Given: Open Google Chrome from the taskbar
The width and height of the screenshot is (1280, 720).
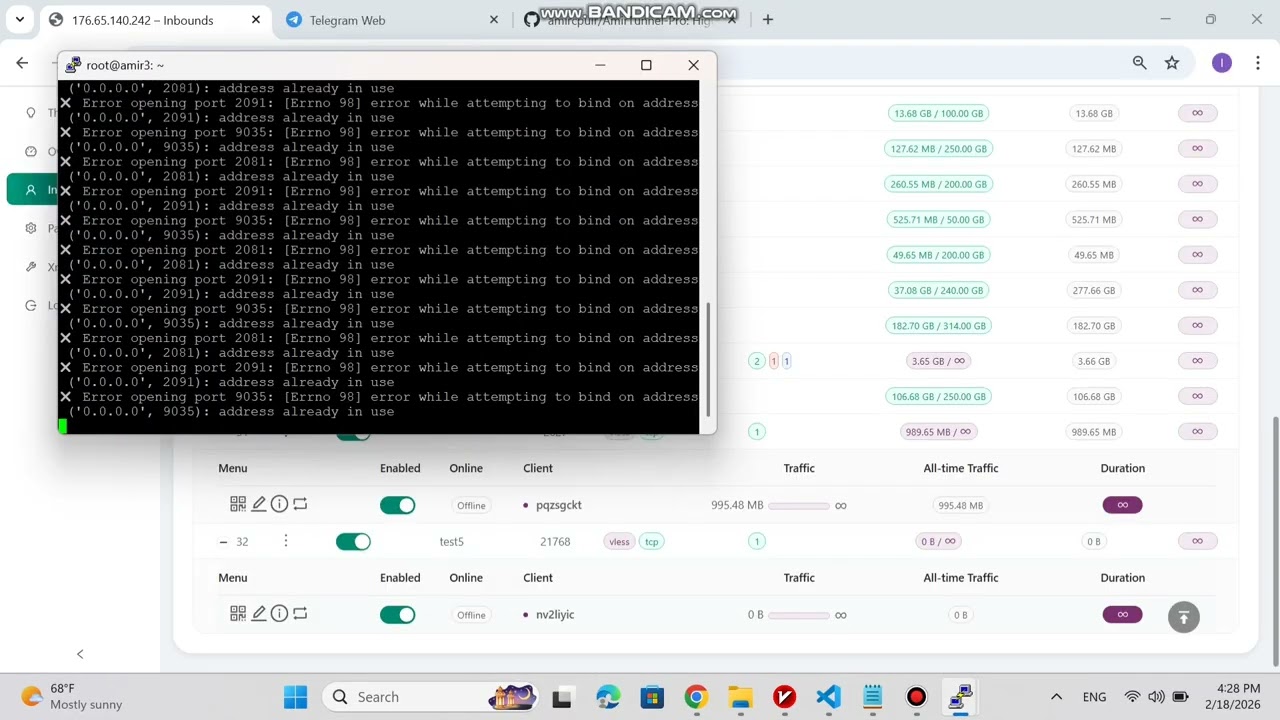Looking at the screenshot, I should [696, 697].
